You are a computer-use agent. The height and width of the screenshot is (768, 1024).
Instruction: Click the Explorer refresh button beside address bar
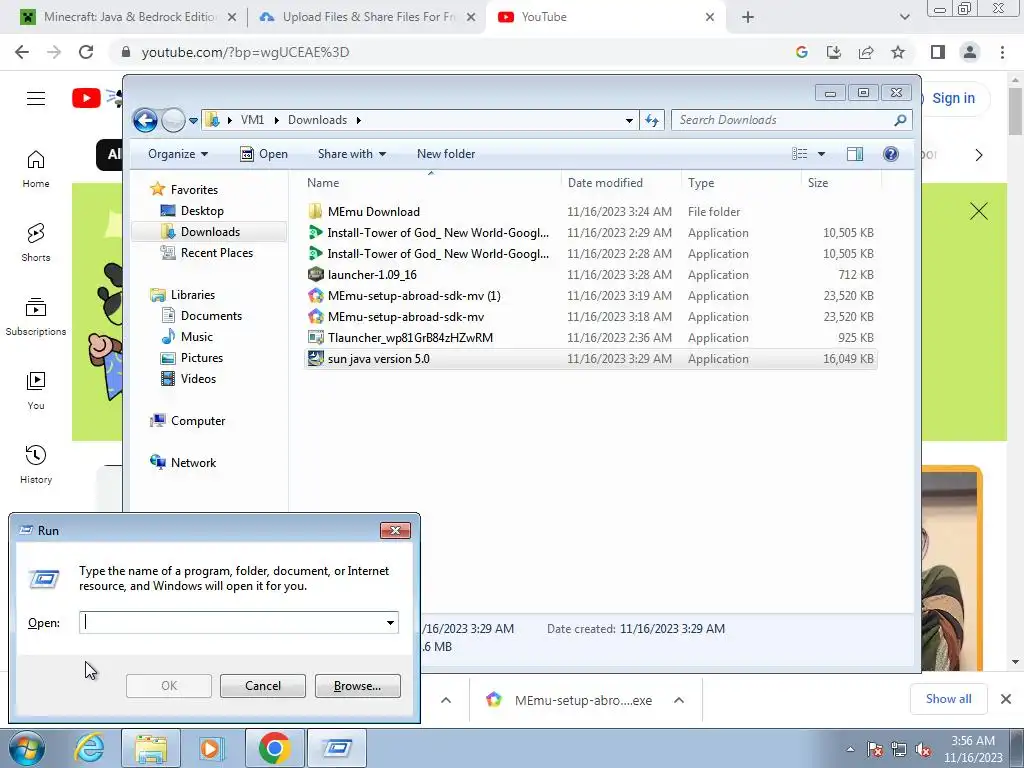point(652,120)
